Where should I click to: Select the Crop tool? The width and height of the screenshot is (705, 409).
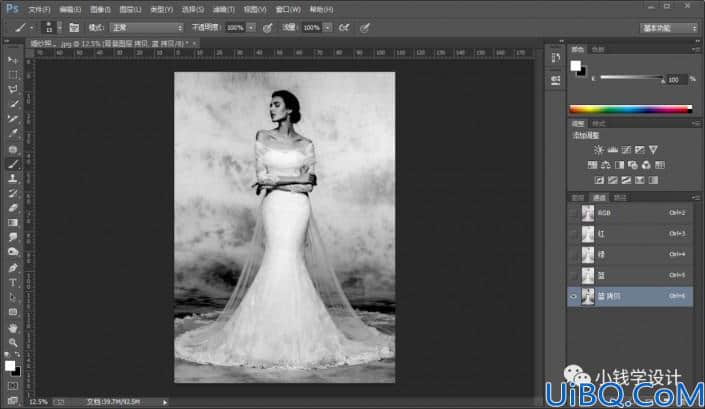tap(13, 119)
